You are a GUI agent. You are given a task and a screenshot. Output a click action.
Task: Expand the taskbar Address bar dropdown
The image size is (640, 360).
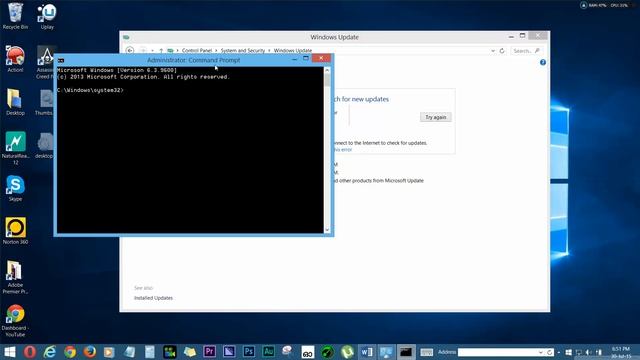(x=541, y=352)
